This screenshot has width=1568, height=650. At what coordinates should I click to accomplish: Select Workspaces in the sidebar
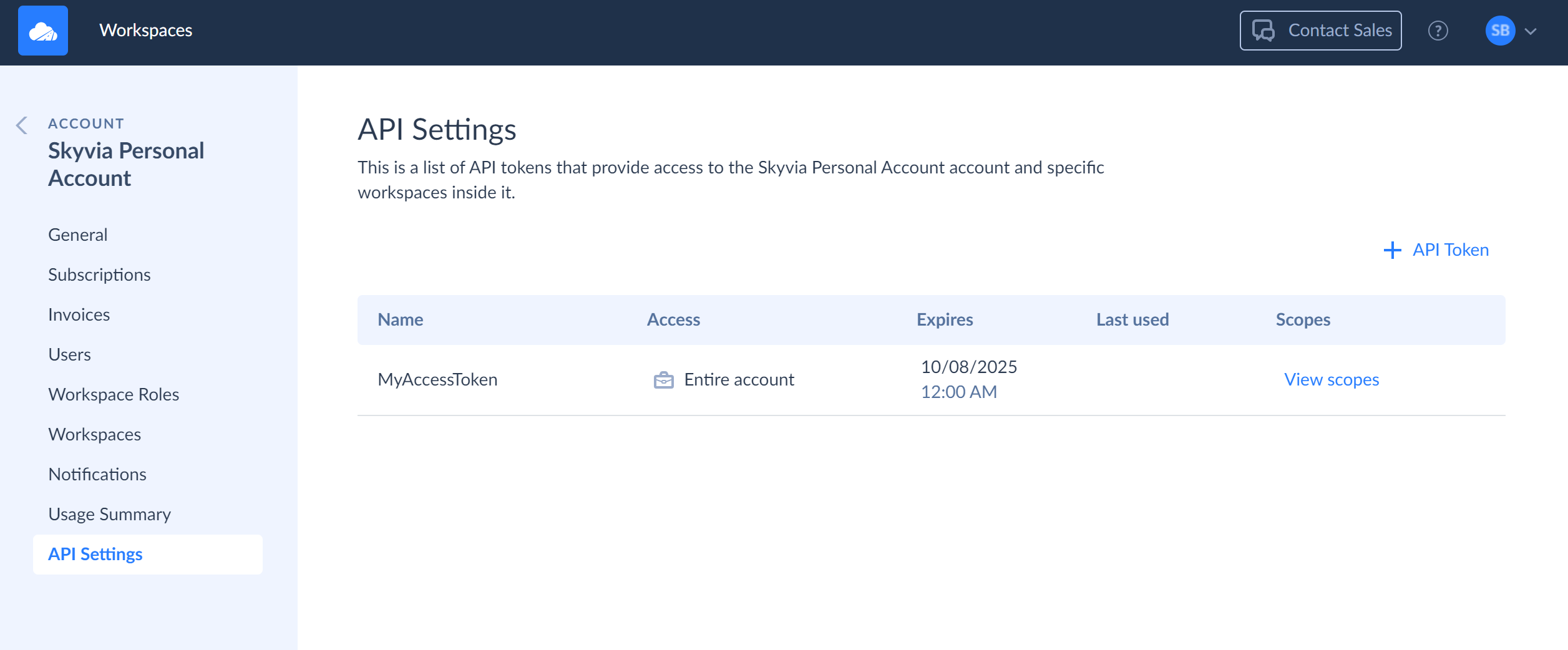[x=95, y=434]
